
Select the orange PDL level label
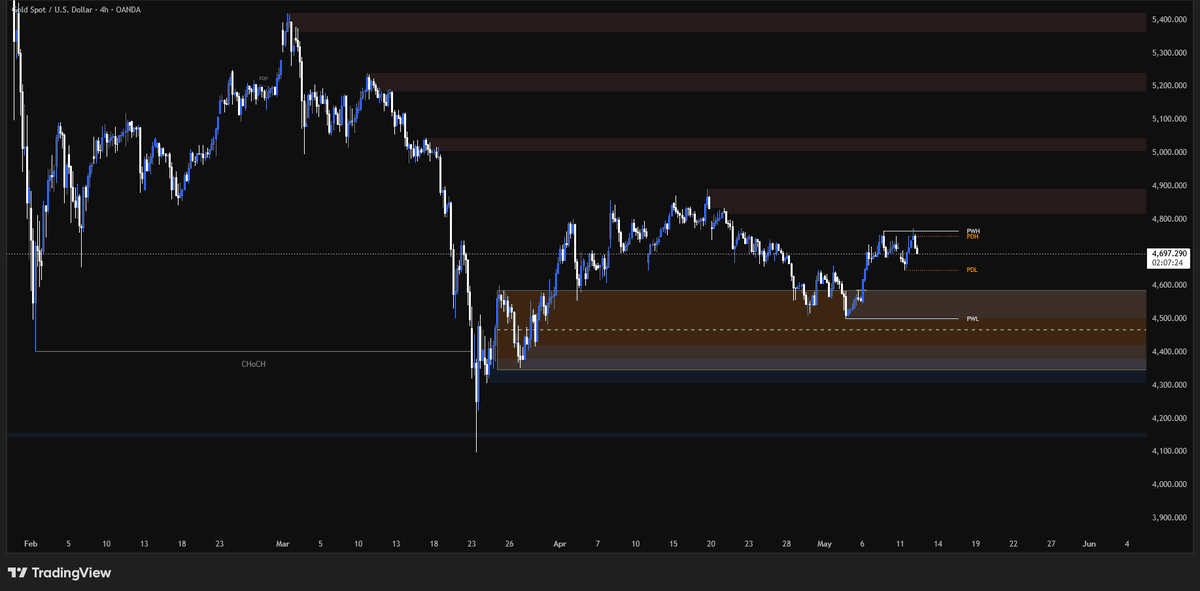click(x=972, y=270)
